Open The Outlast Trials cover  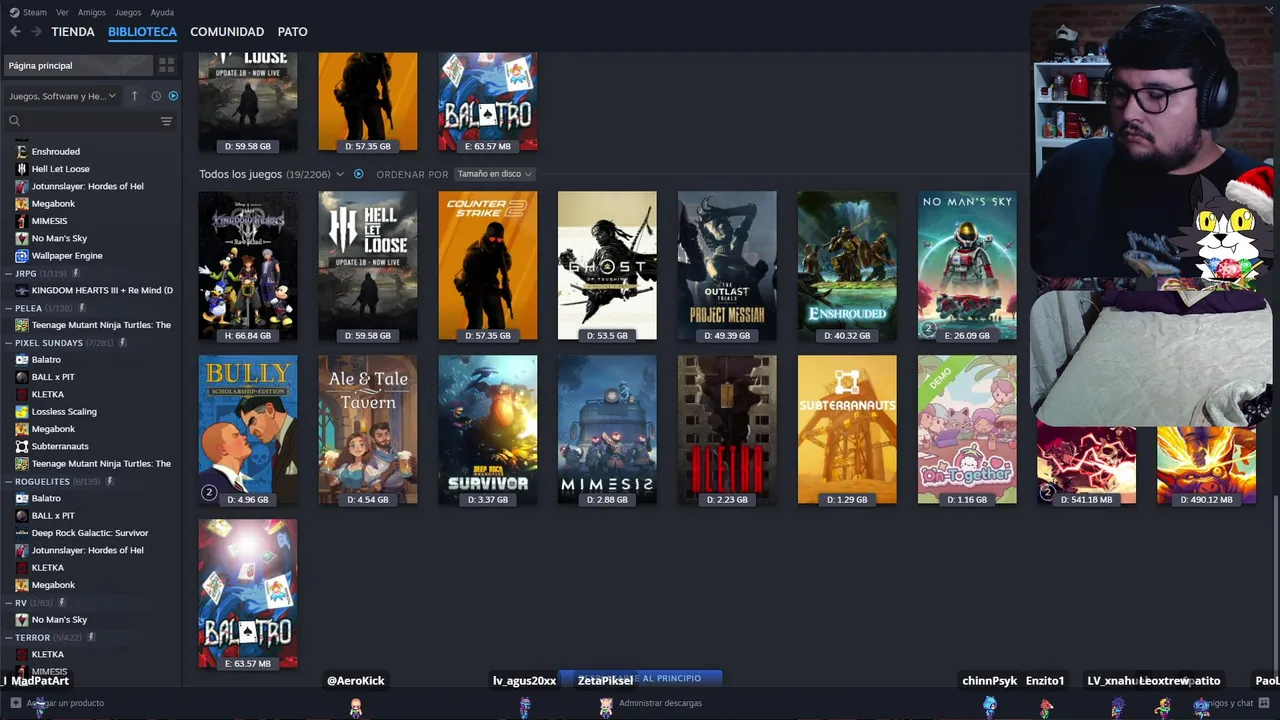click(x=727, y=266)
